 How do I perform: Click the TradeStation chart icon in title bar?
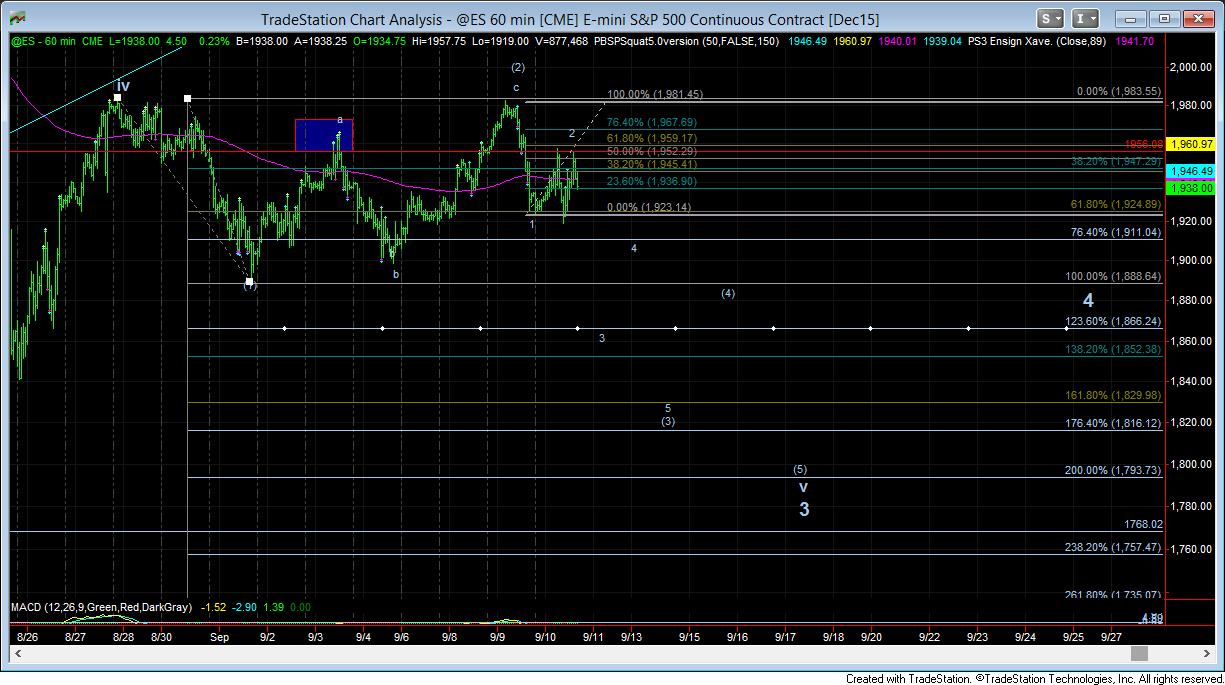click(19, 18)
